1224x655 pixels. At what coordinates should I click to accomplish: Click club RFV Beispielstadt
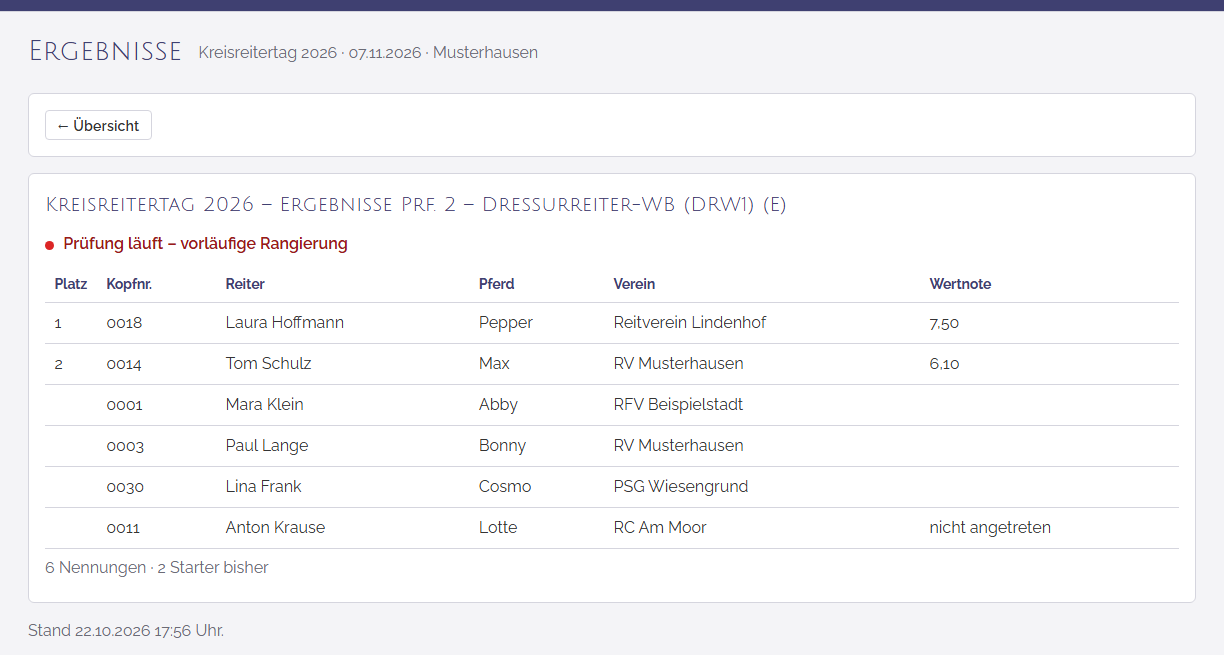pyautogui.click(x=678, y=405)
